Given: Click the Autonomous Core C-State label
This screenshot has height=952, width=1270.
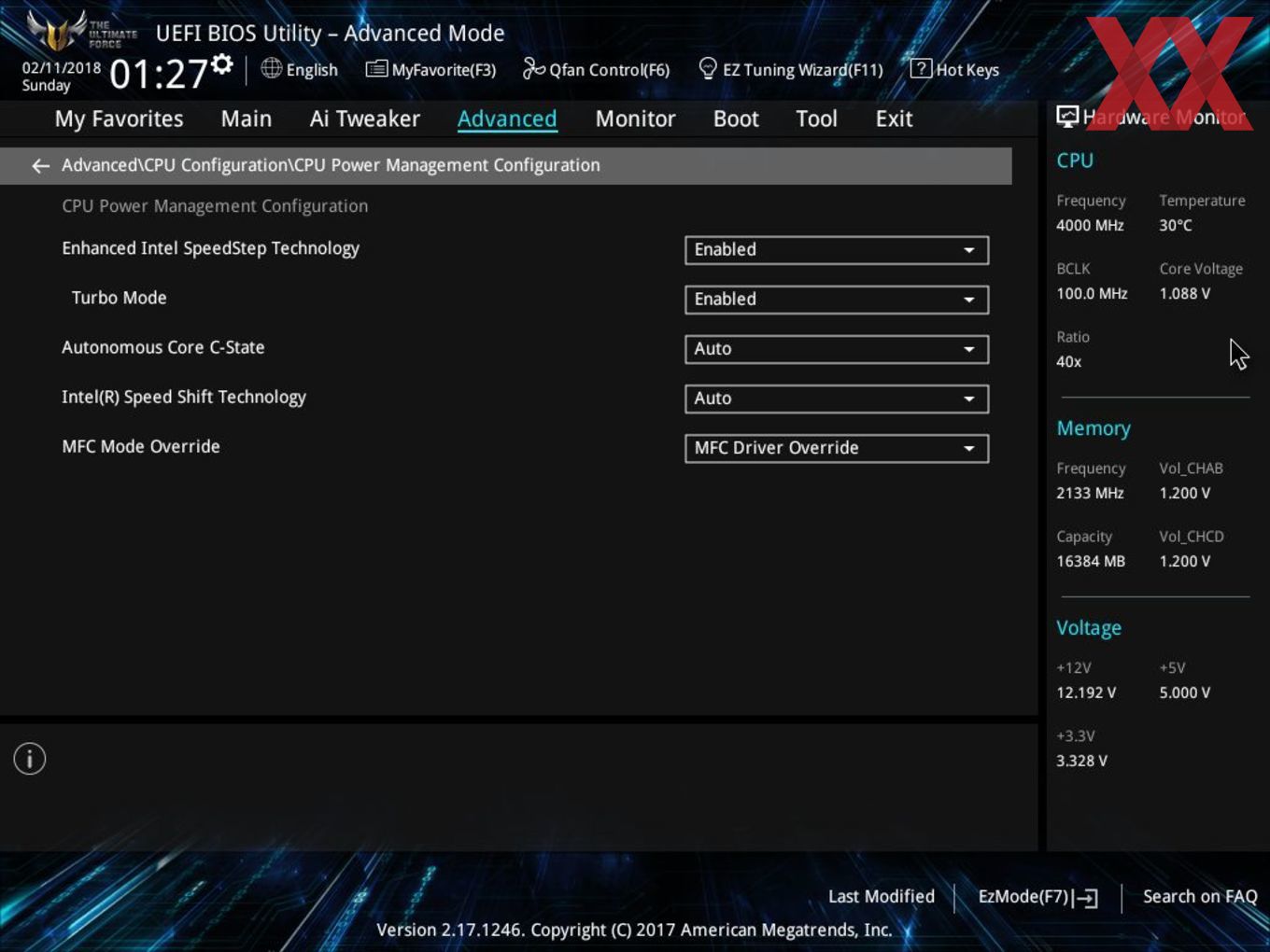Looking at the screenshot, I should coord(162,347).
